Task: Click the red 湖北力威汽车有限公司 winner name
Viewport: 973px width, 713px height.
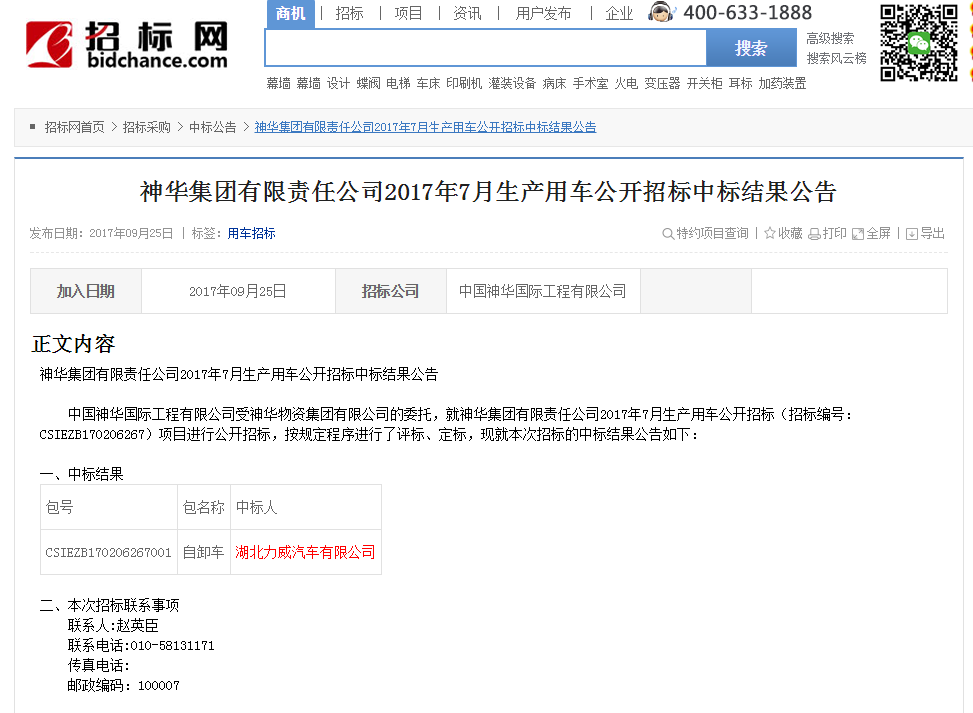Action: click(x=305, y=552)
